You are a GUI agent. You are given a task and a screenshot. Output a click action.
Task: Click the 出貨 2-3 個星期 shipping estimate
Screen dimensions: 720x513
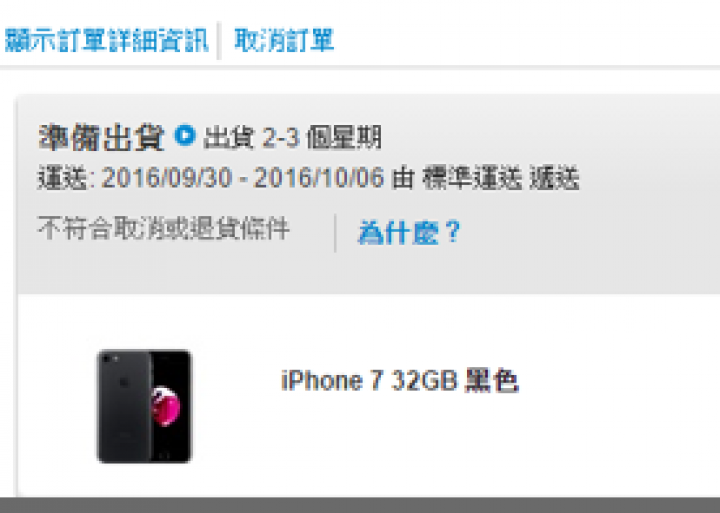292,137
